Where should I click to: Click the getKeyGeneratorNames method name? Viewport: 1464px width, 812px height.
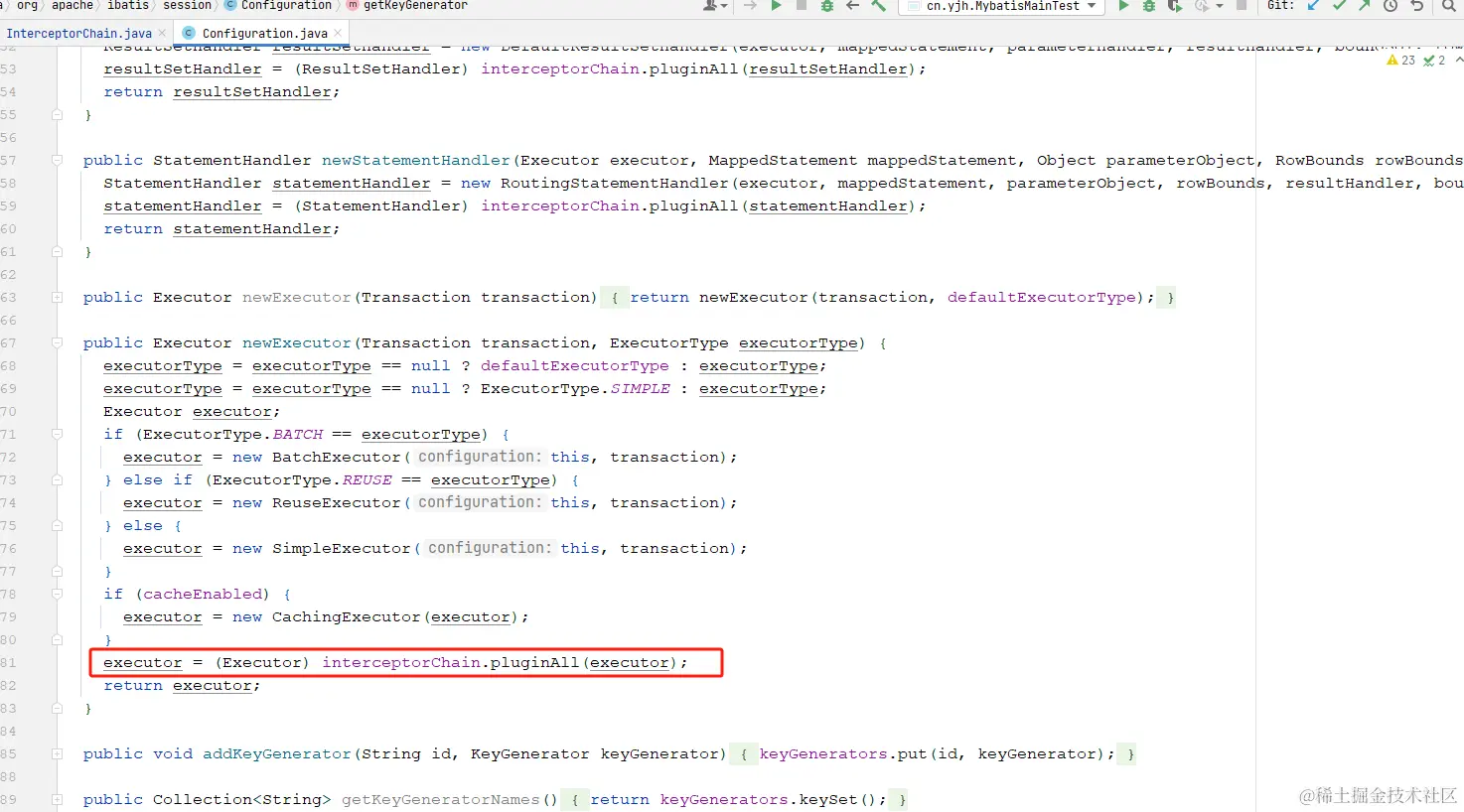(440, 799)
